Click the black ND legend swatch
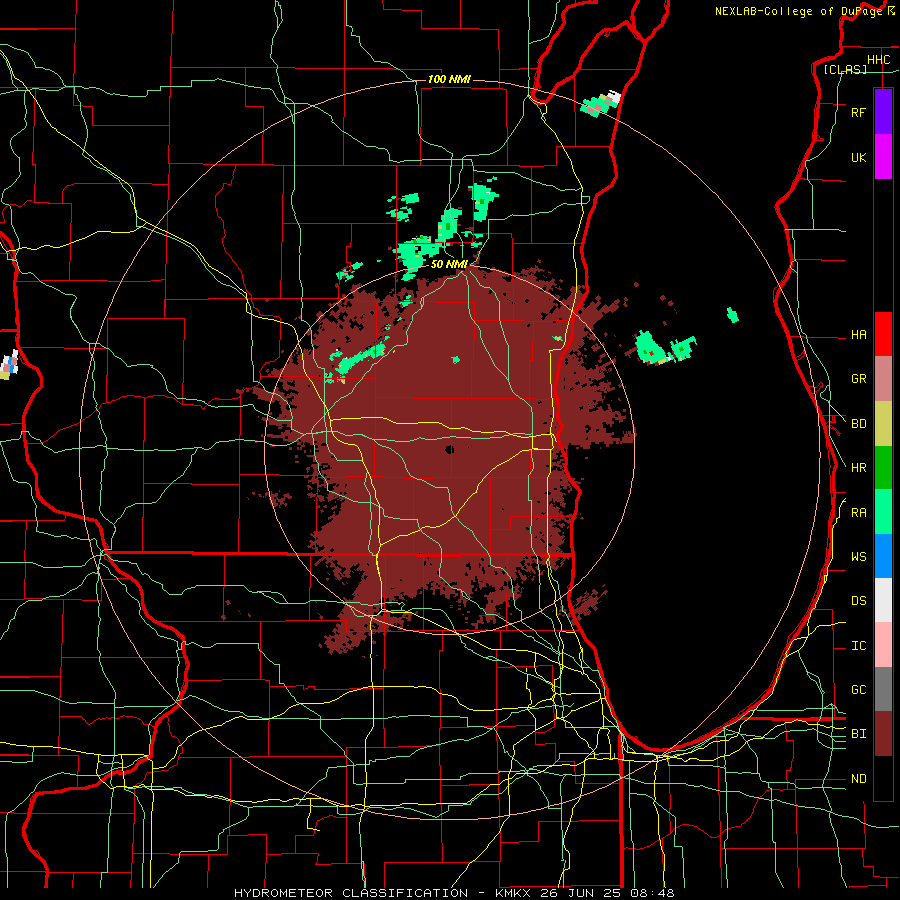Screen dimensions: 900x900 tap(883, 778)
